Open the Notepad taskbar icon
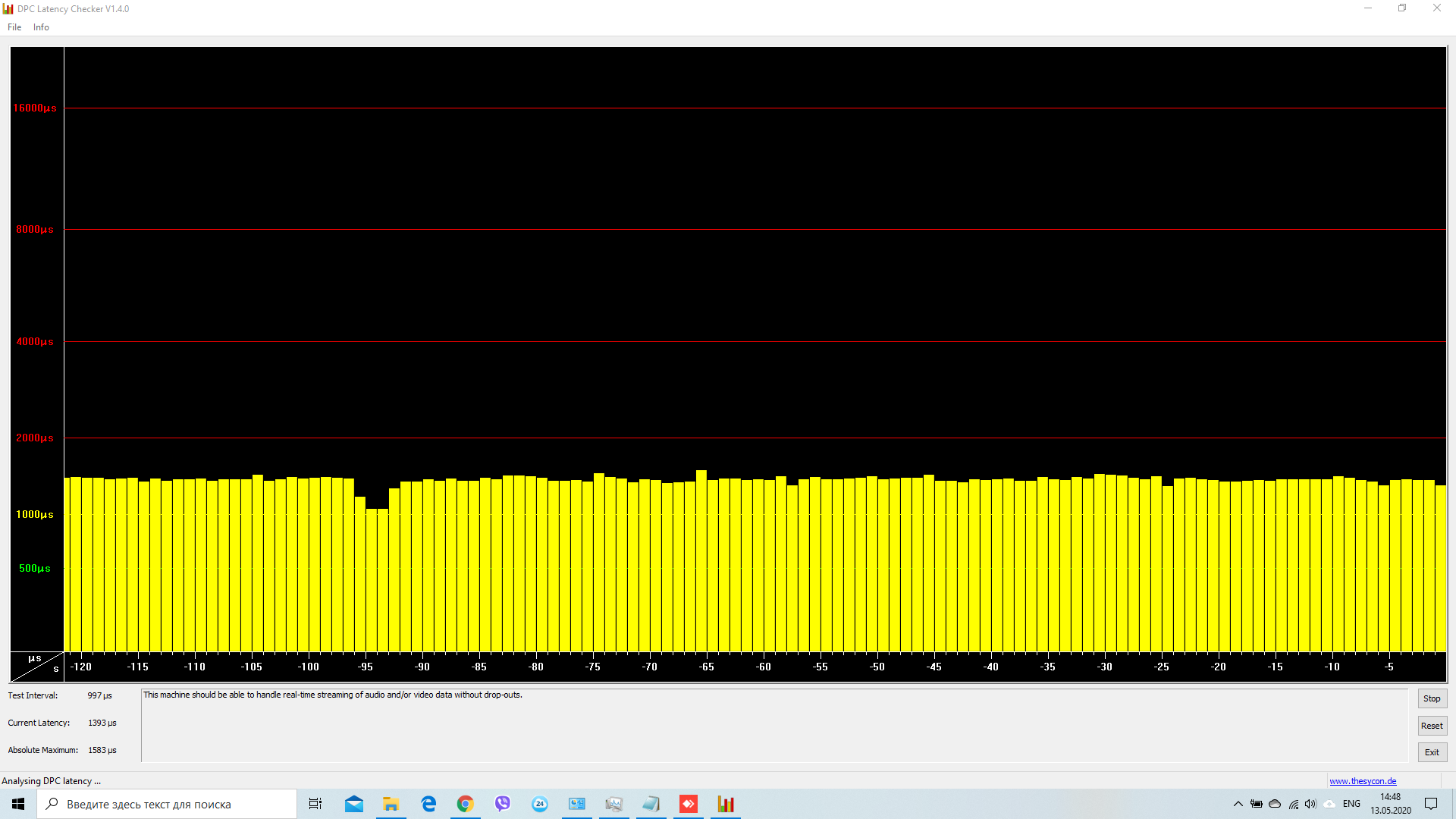This screenshot has width=1456, height=819. click(651, 804)
